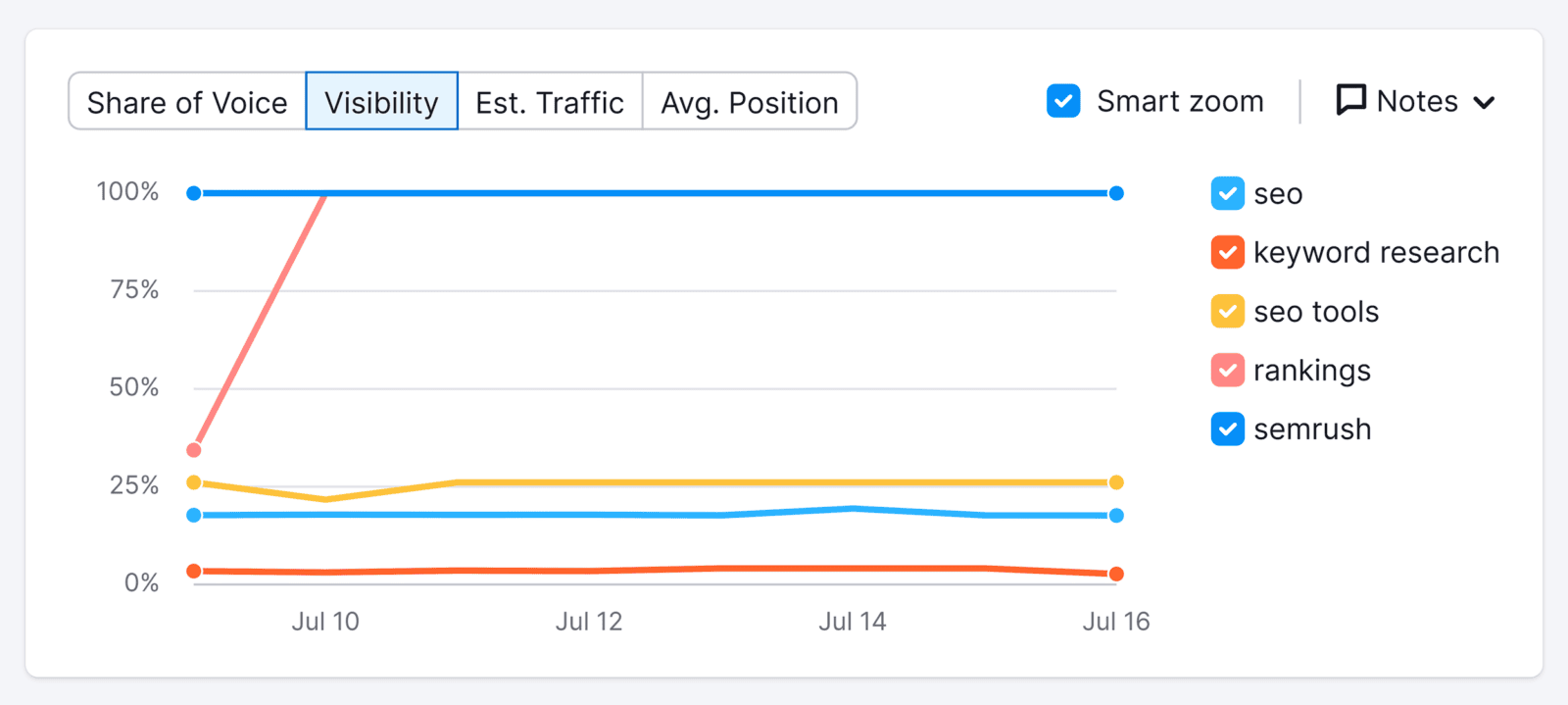View the Avg. Position tab
1568x705 pixels.
click(749, 101)
